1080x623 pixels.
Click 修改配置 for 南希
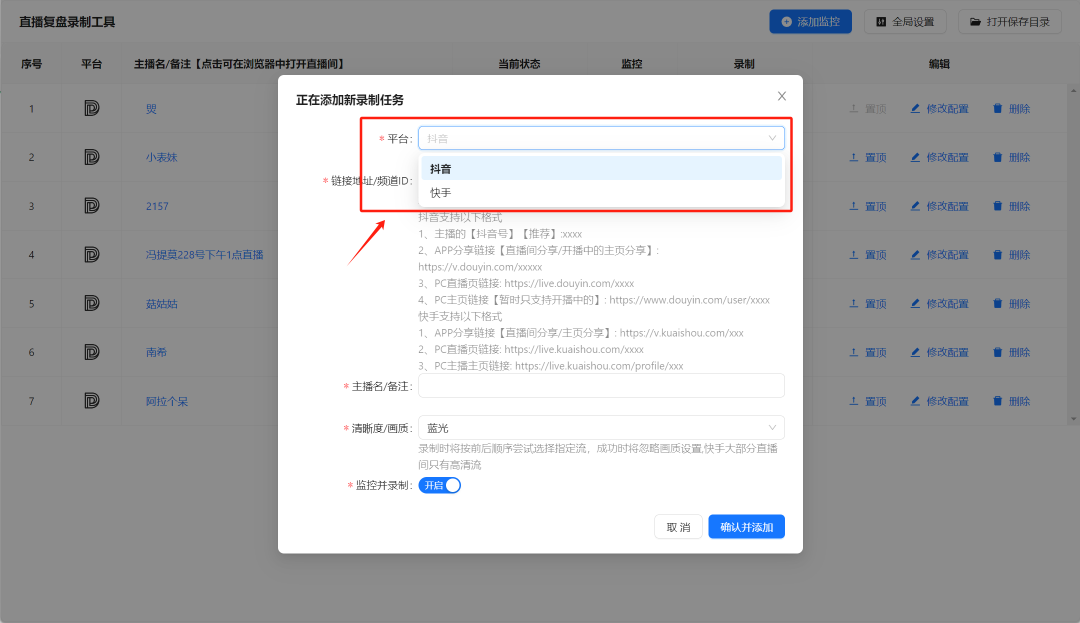pos(939,352)
